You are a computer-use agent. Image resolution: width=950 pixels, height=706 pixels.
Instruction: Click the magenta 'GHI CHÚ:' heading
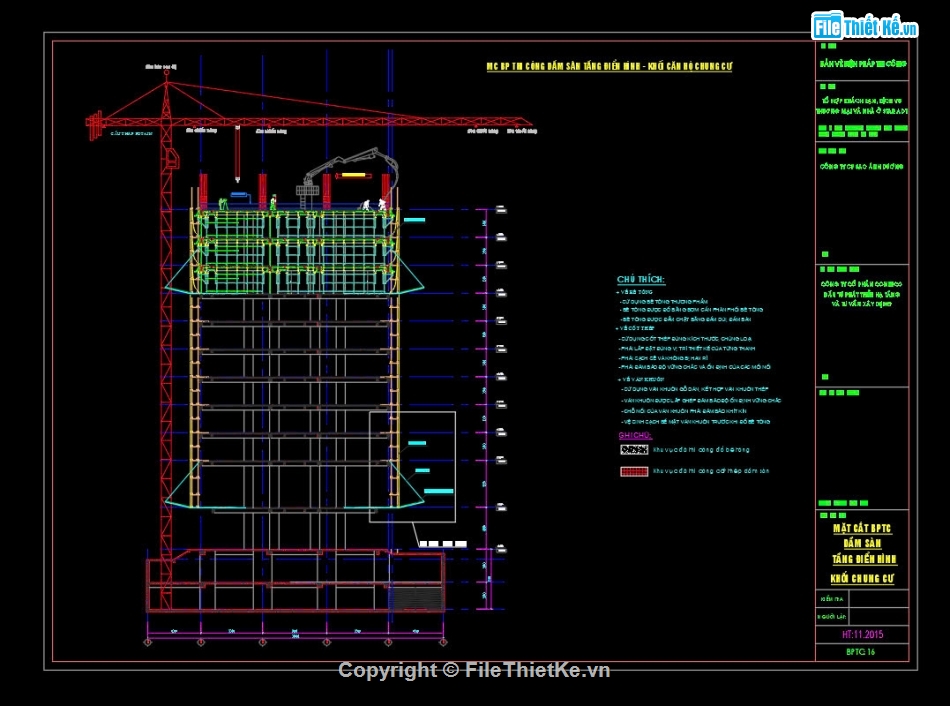tap(635, 435)
